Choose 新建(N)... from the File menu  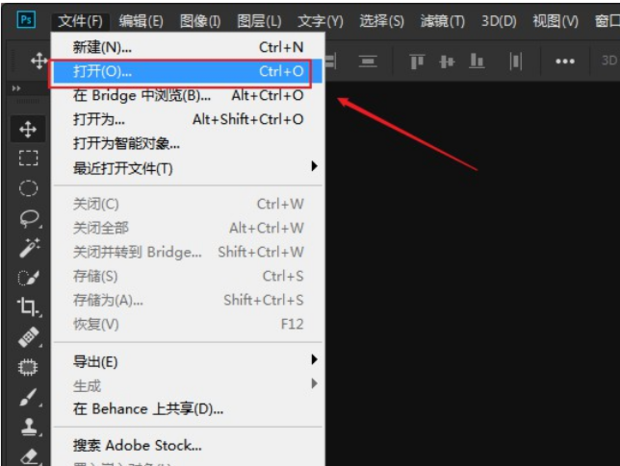click(188, 47)
